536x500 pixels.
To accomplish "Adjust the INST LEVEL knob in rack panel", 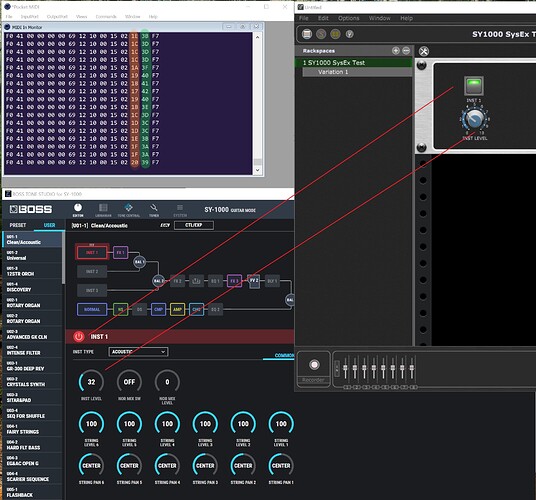I will pos(475,119).
